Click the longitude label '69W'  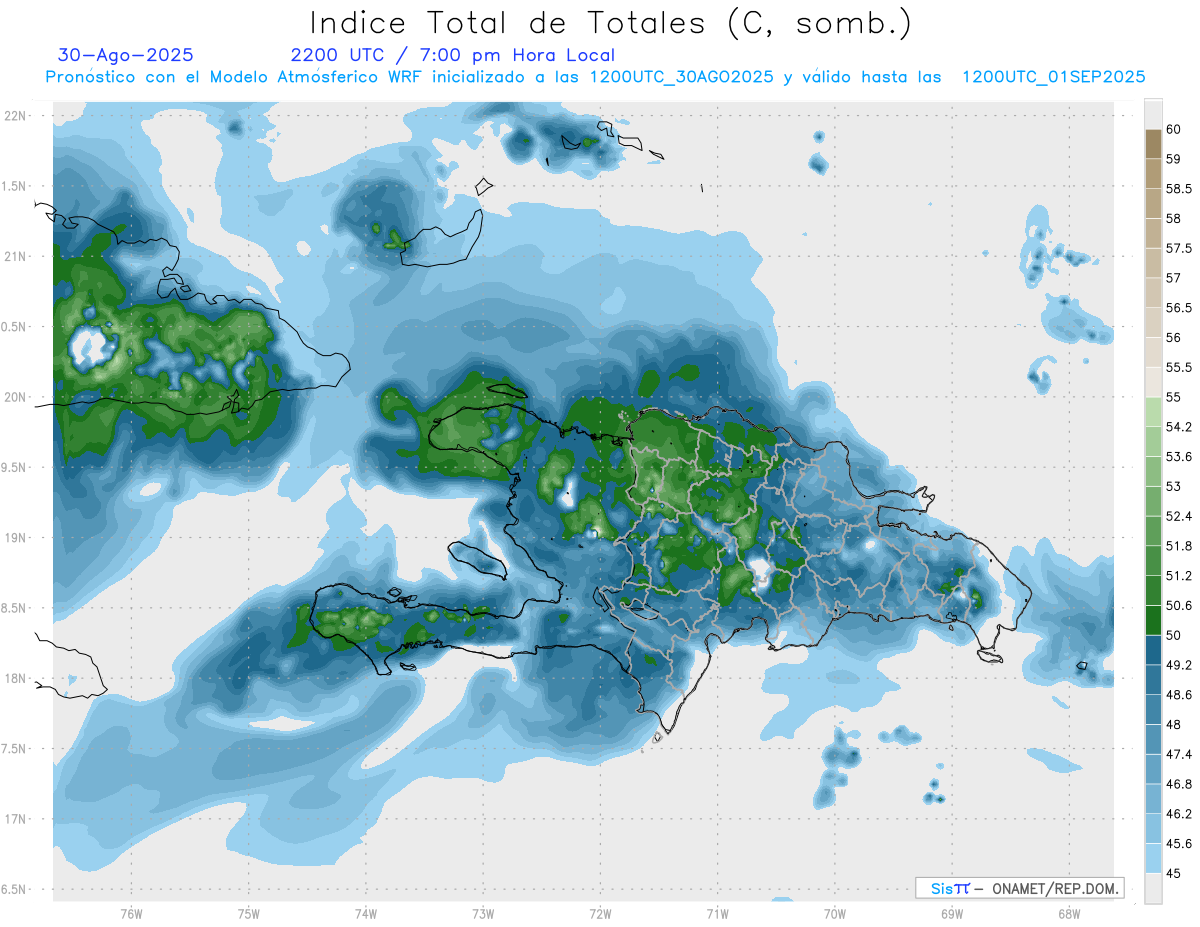tap(952, 913)
